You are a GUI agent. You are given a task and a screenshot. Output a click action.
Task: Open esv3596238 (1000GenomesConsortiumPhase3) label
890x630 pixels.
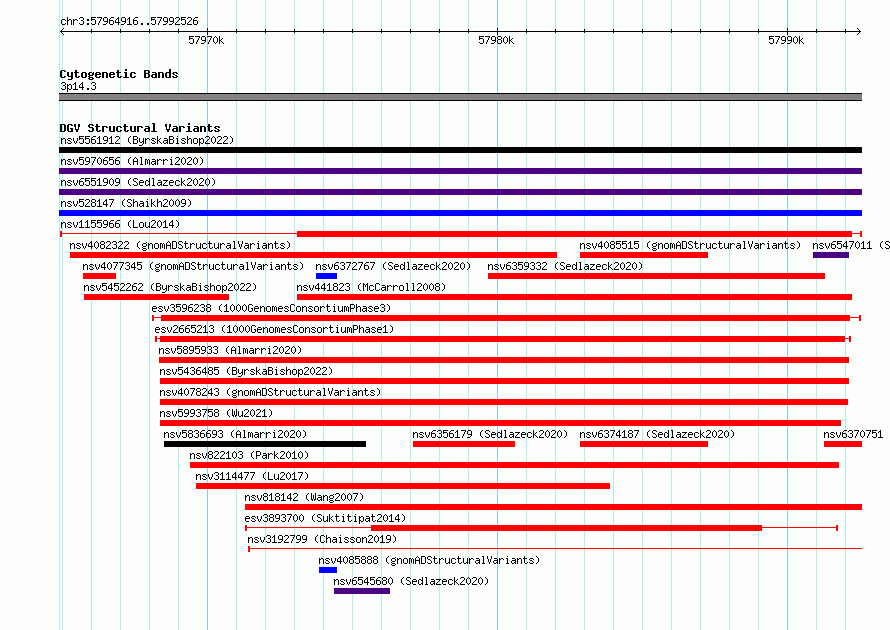point(271,308)
